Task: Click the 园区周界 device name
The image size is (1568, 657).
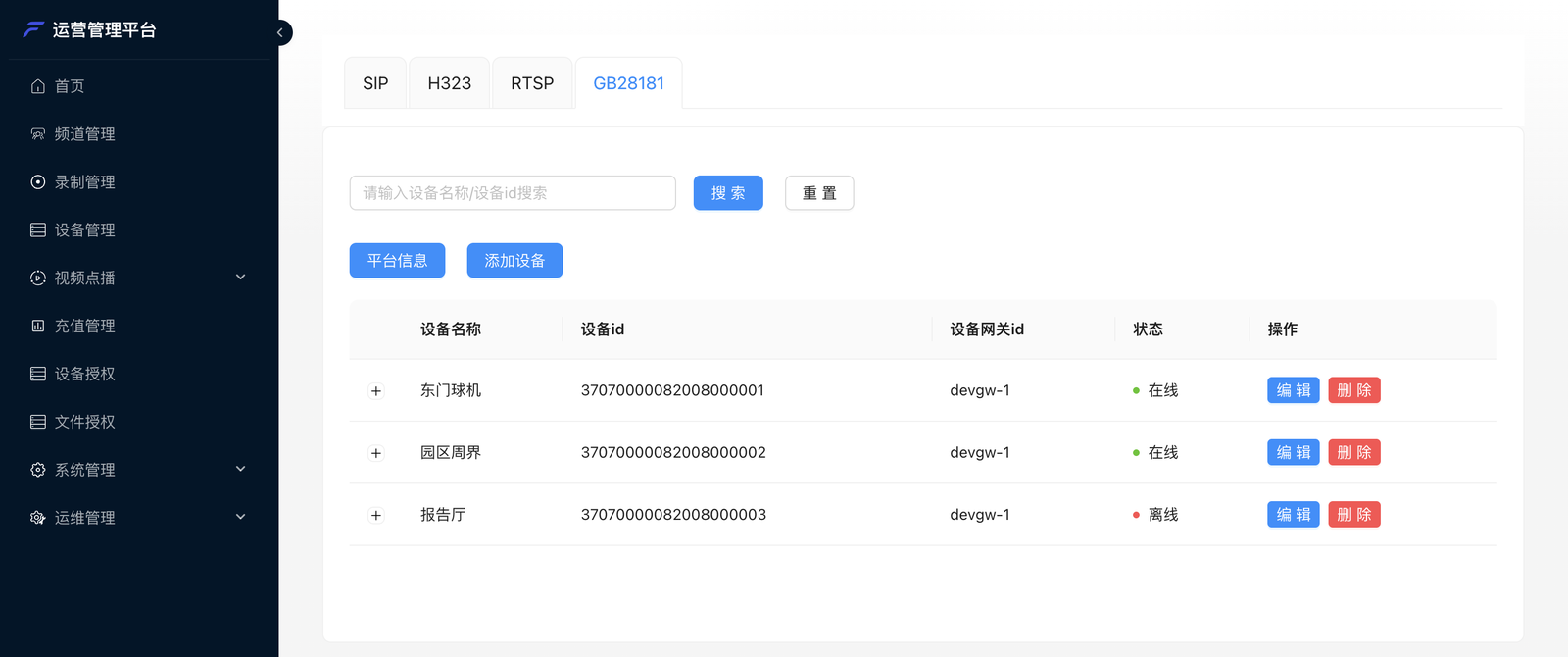Action: pos(451,452)
